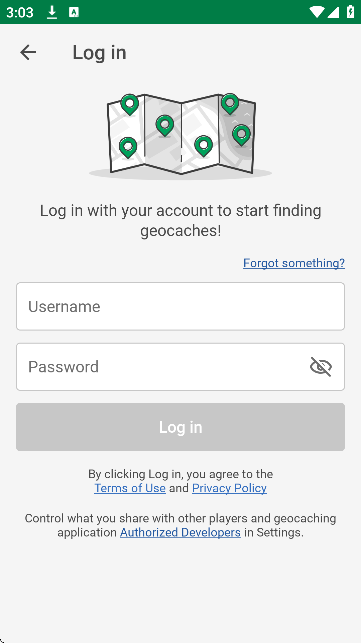Tap the cellular signal icon
This screenshot has width=361, height=643.
coord(333,12)
